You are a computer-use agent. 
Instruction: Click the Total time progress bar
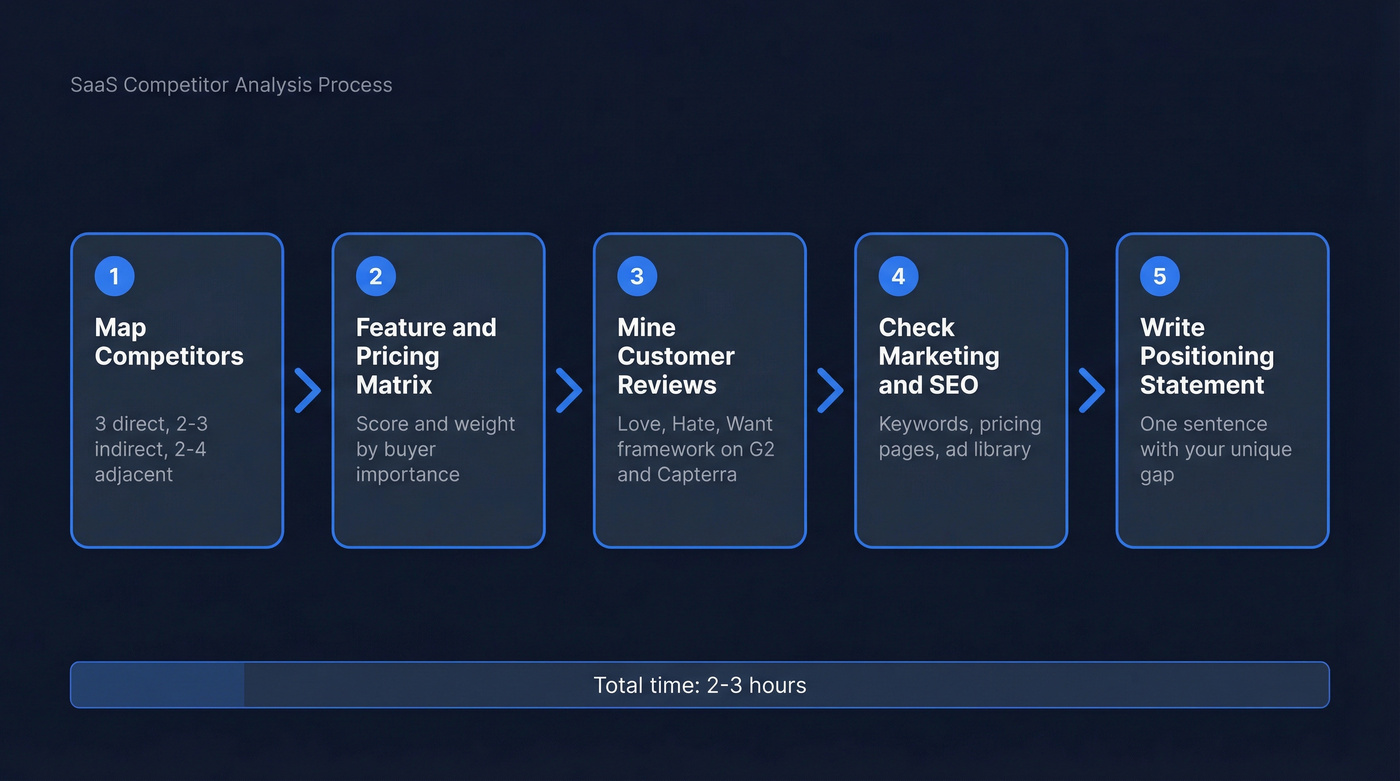[x=700, y=685]
